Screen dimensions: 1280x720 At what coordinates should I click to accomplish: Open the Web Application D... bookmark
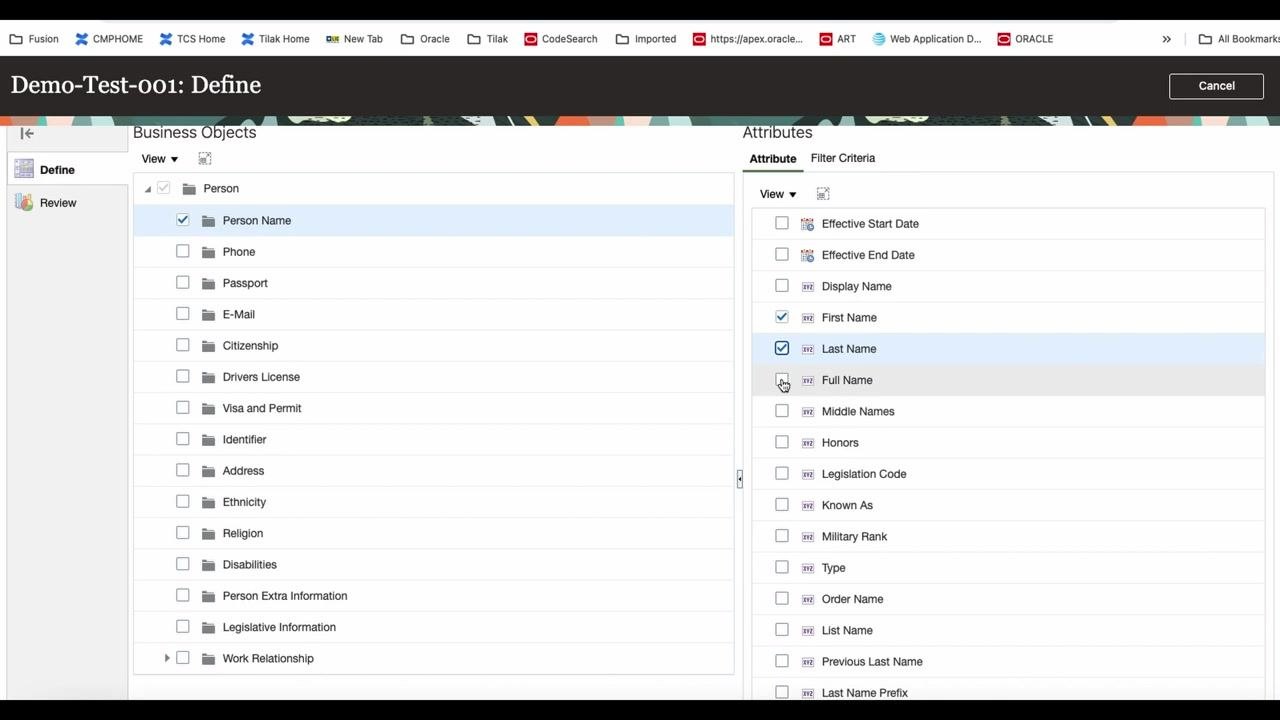(926, 39)
